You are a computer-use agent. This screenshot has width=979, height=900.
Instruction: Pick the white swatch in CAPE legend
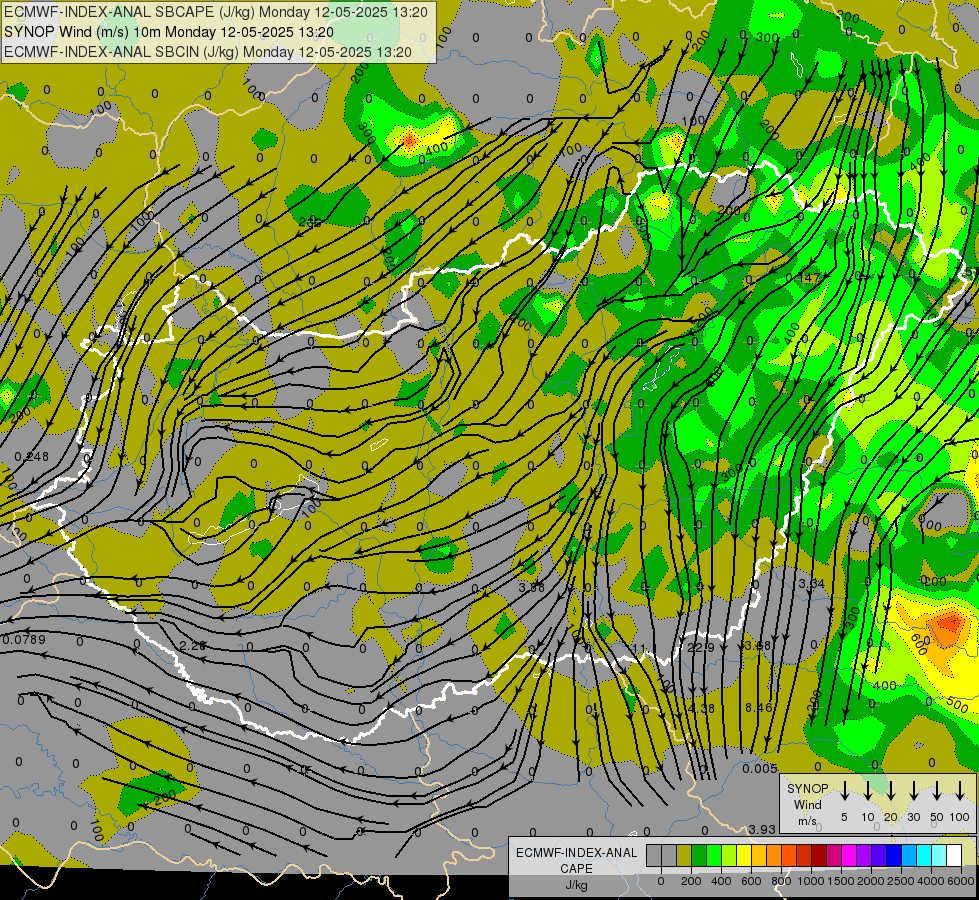pyautogui.click(x=954, y=855)
